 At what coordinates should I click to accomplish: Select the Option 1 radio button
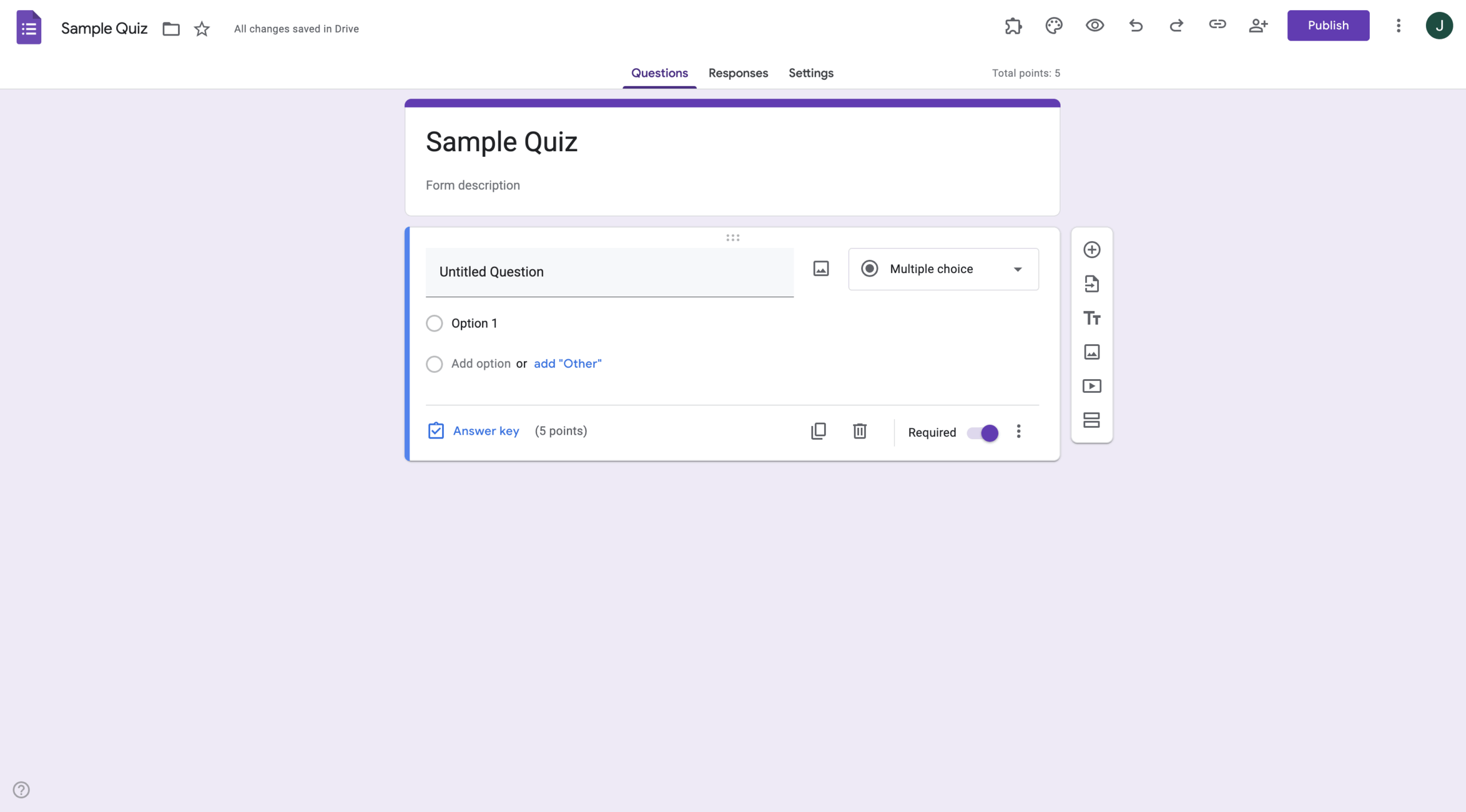pyautogui.click(x=434, y=323)
